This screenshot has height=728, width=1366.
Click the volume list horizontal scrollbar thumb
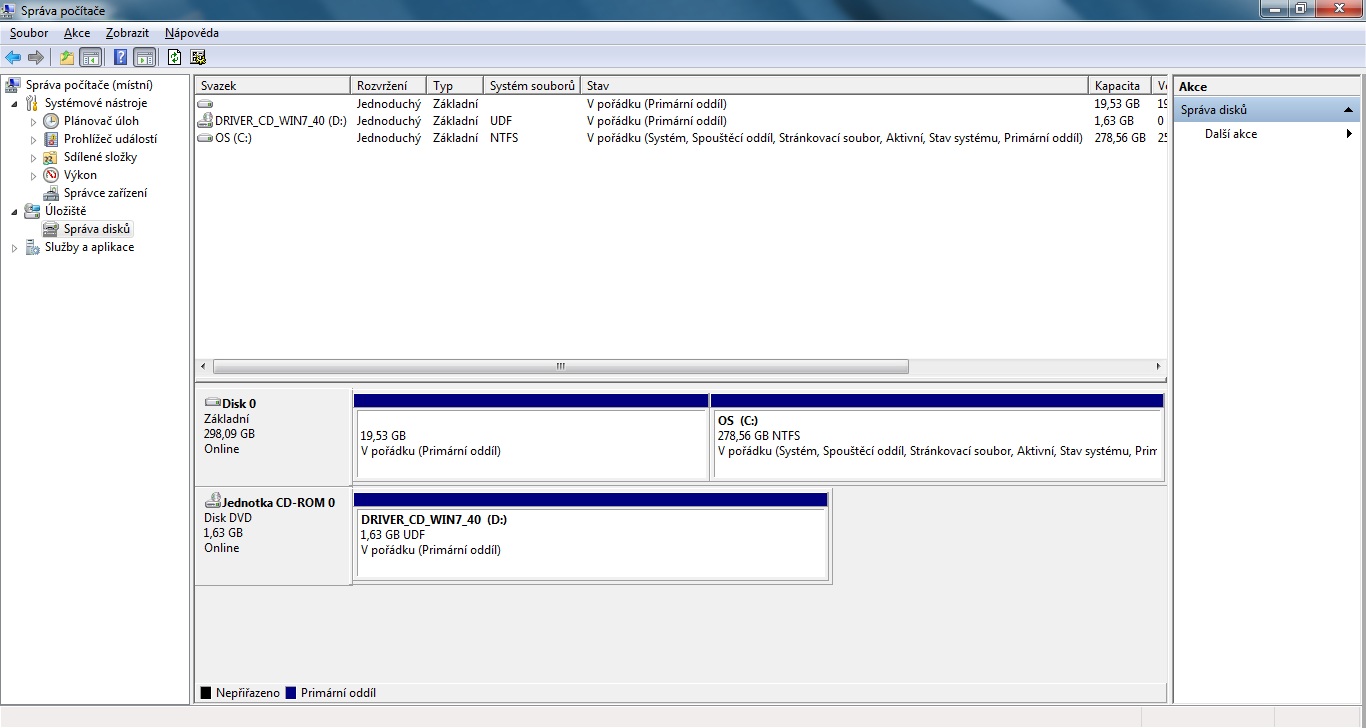pyautogui.click(x=561, y=366)
